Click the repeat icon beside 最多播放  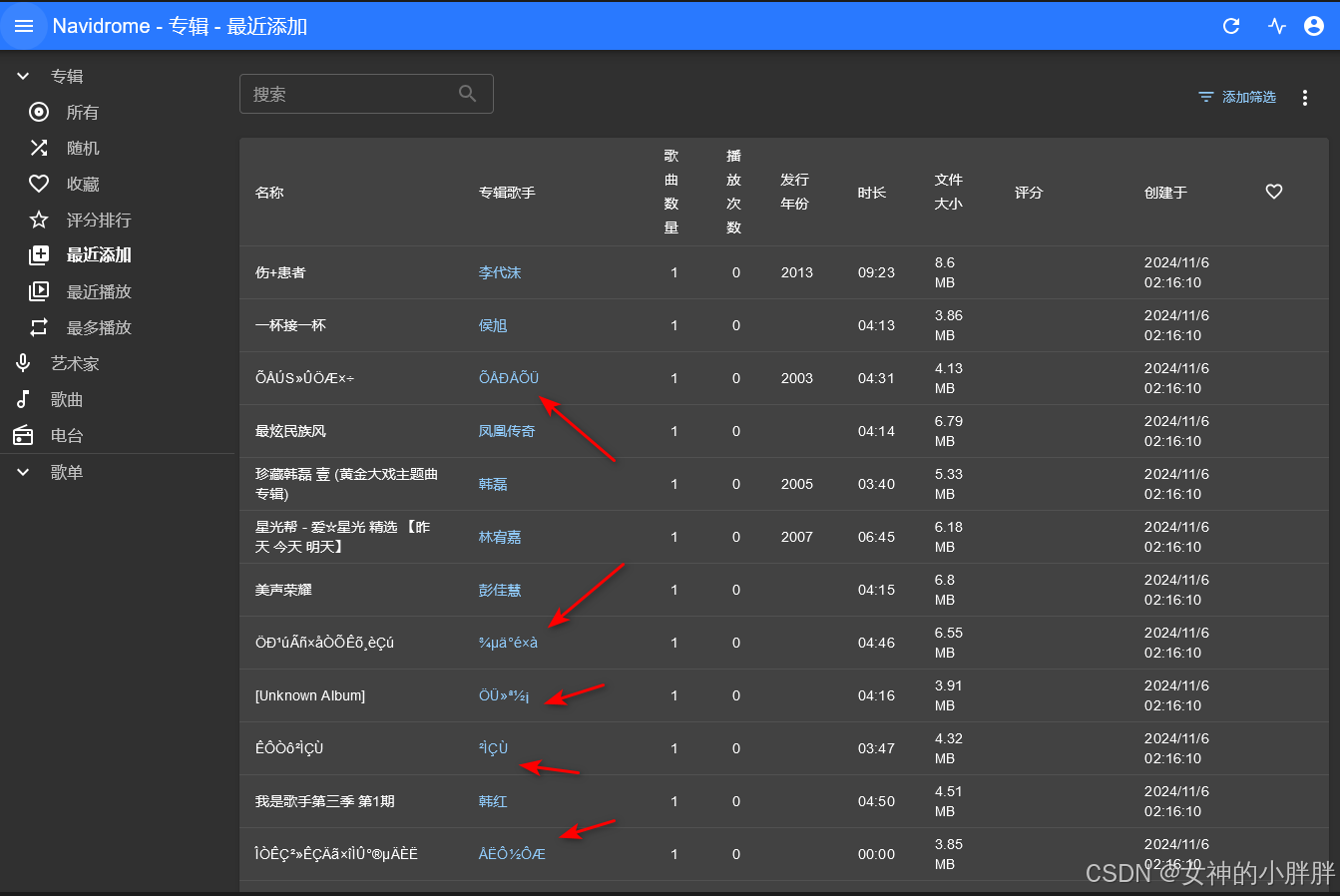tap(39, 327)
